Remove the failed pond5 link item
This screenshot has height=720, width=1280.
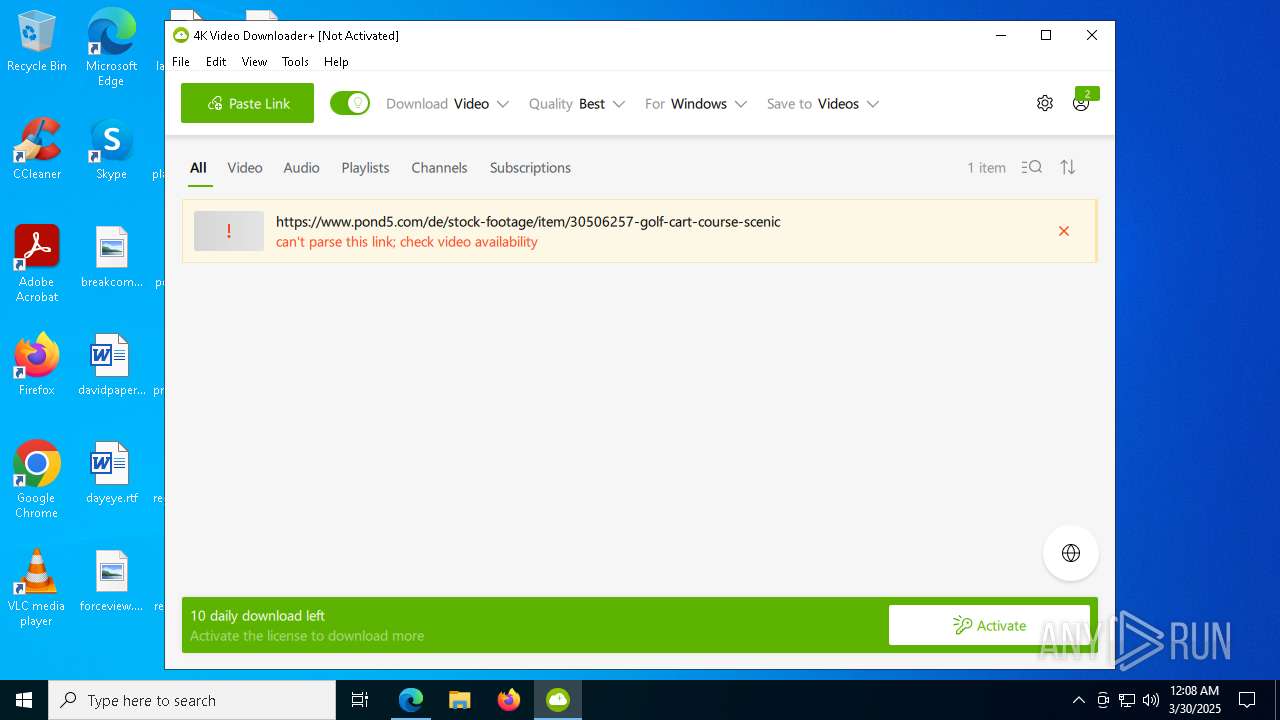coord(1064,231)
